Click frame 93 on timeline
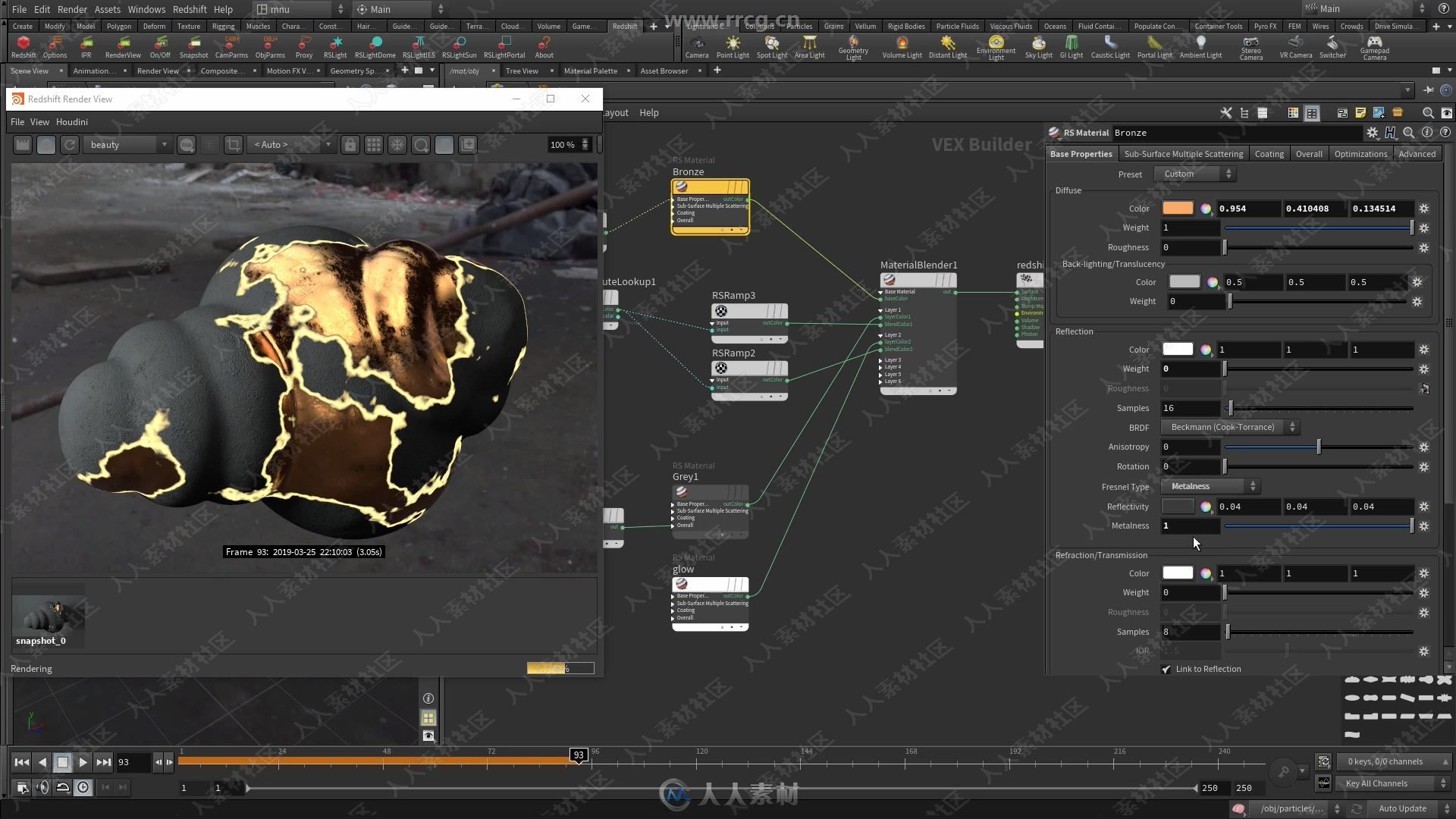 pos(579,755)
